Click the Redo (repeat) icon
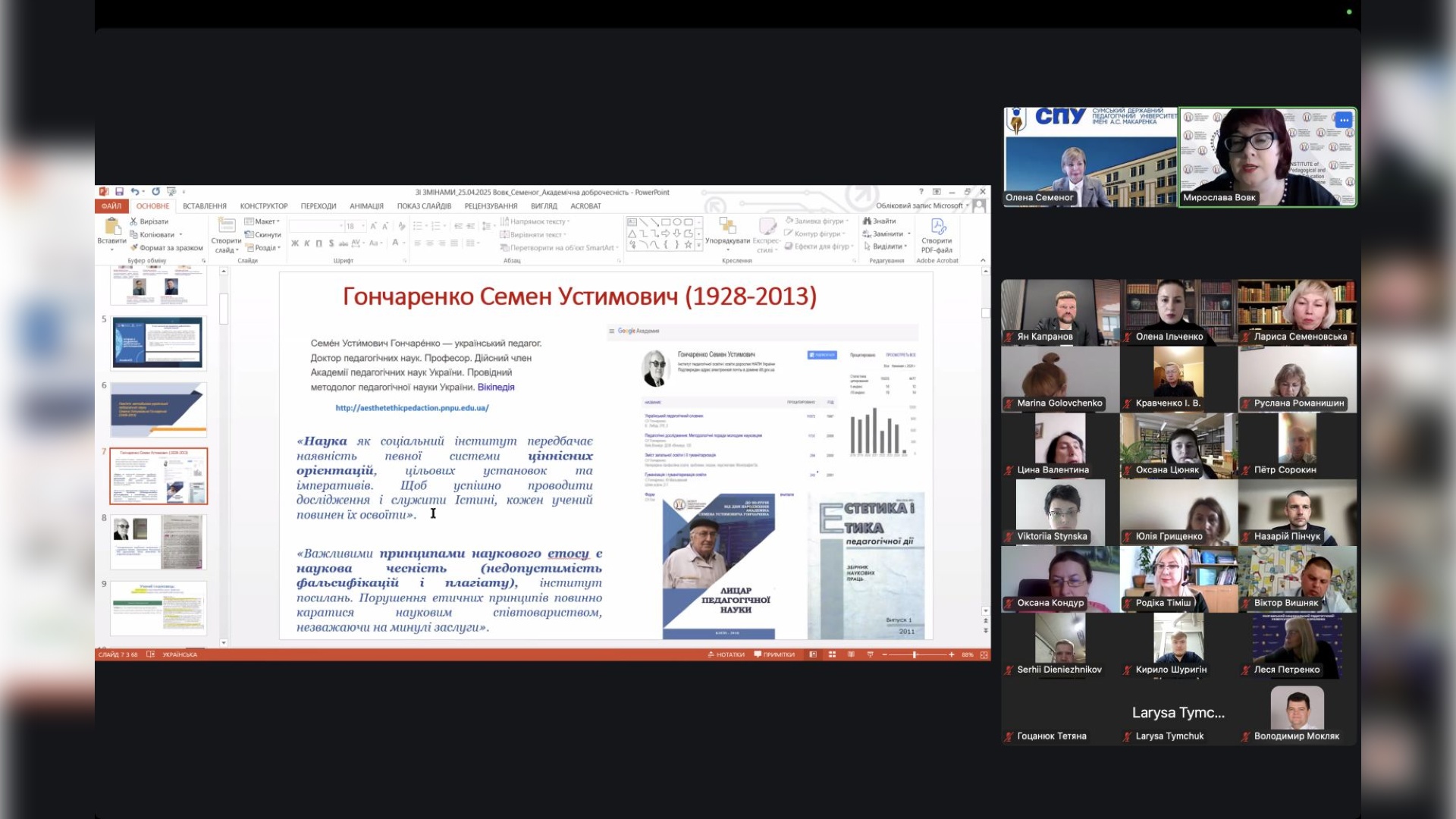The image size is (1456, 819). [x=155, y=192]
